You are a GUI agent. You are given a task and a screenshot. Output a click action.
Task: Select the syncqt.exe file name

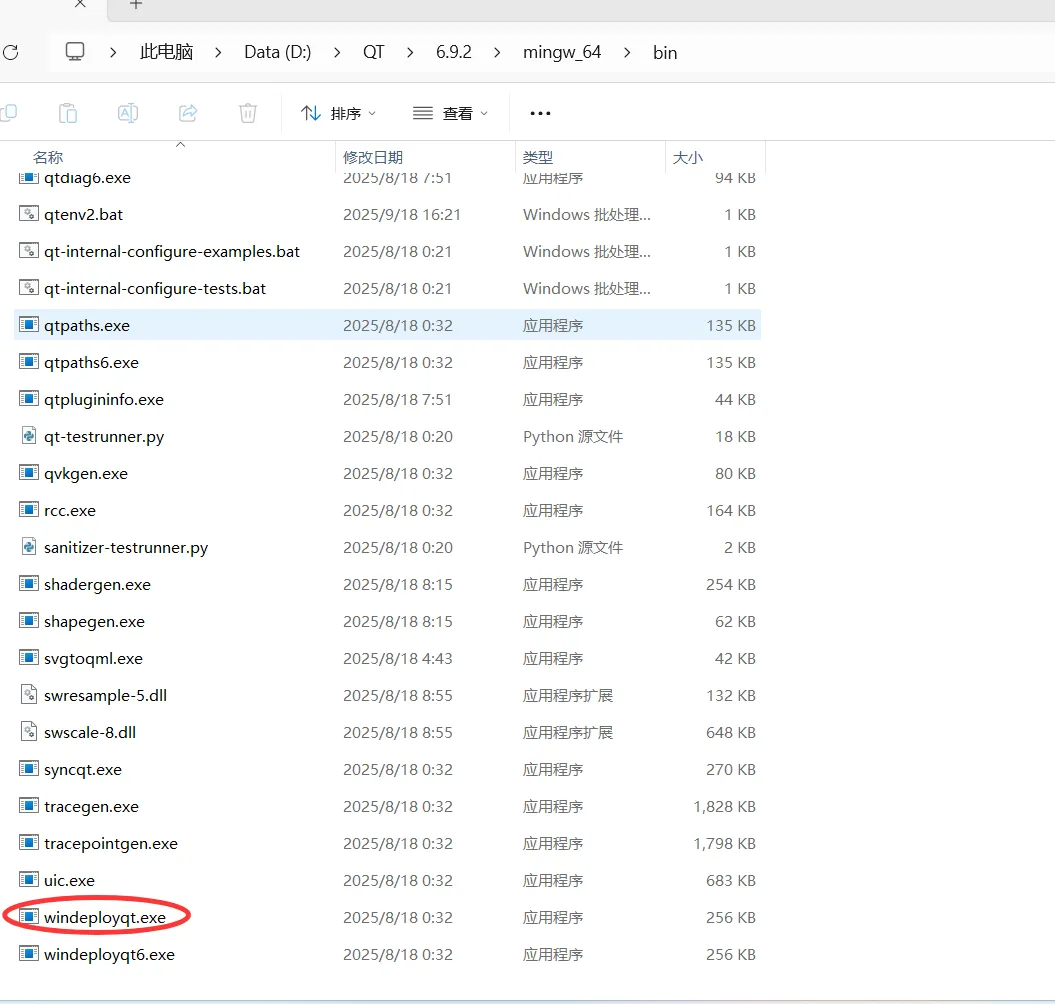pyautogui.click(x=83, y=770)
